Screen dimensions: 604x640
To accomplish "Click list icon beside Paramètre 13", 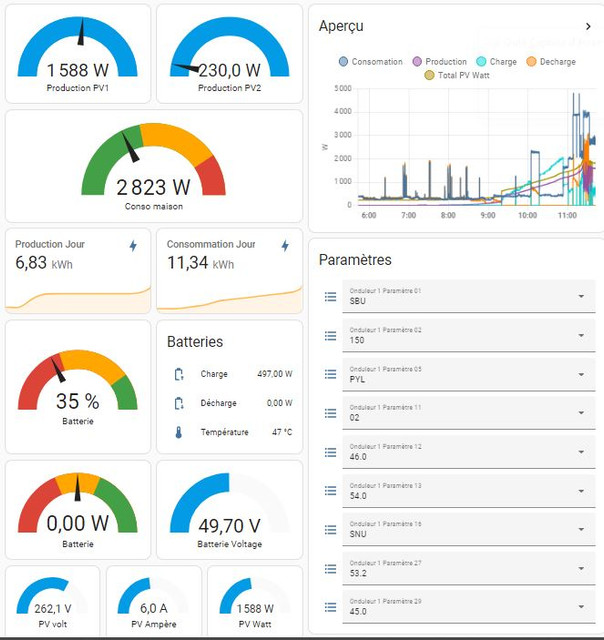I will (x=331, y=491).
